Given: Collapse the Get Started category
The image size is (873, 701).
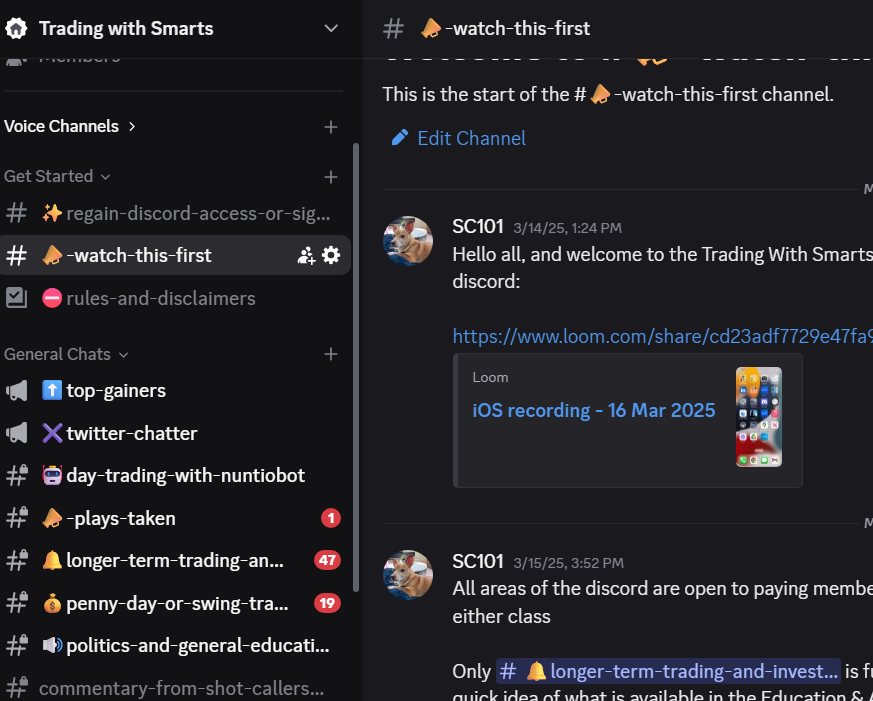Looking at the screenshot, I should pos(57,177).
